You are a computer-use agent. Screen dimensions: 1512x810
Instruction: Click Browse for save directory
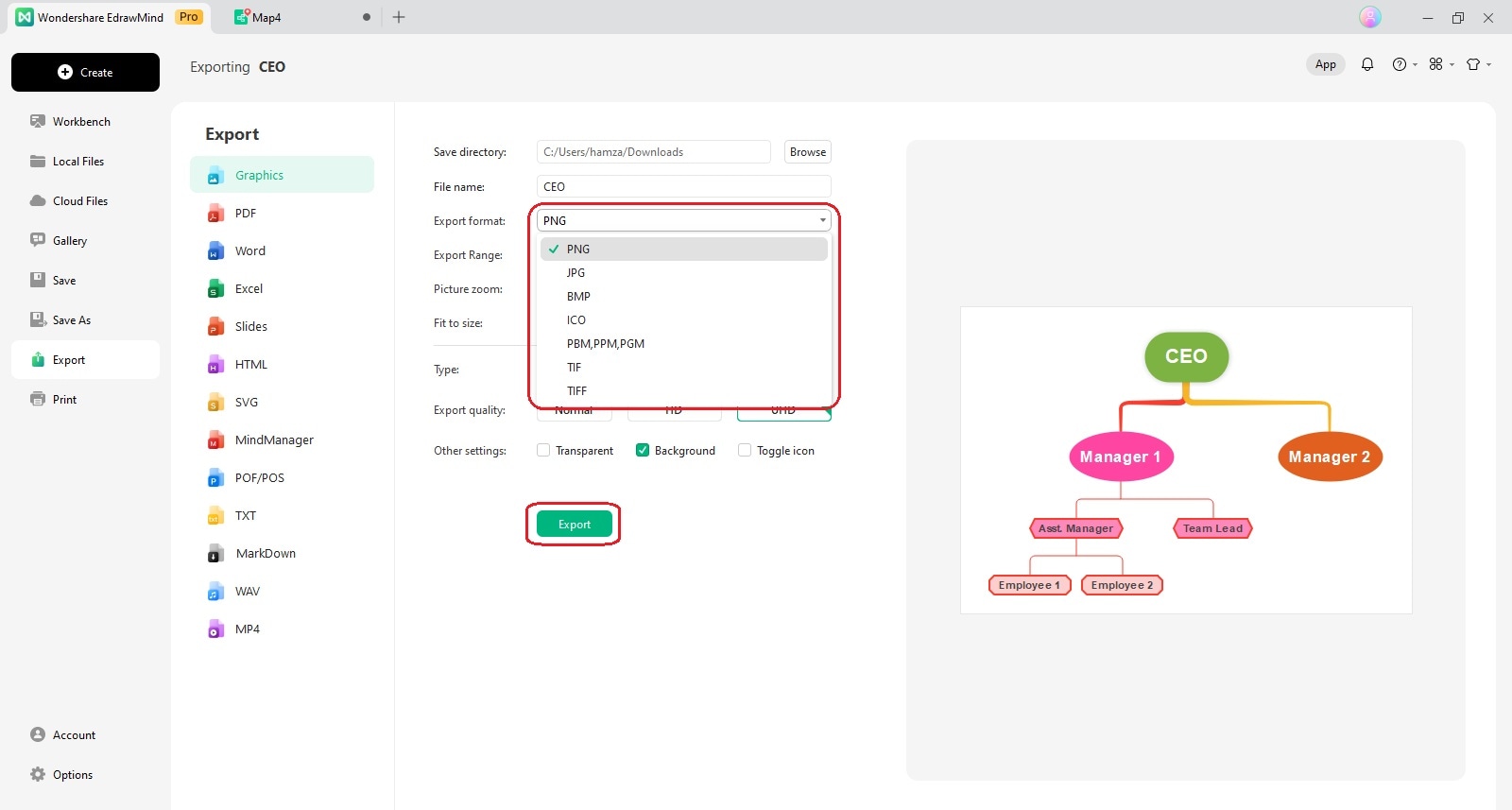pos(808,152)
